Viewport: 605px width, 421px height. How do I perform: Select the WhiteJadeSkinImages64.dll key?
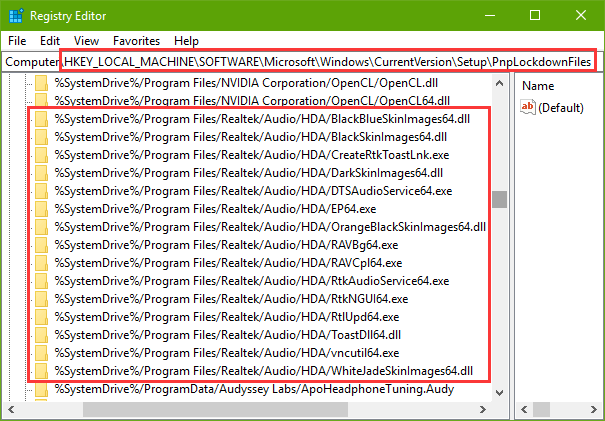[264, 371]
